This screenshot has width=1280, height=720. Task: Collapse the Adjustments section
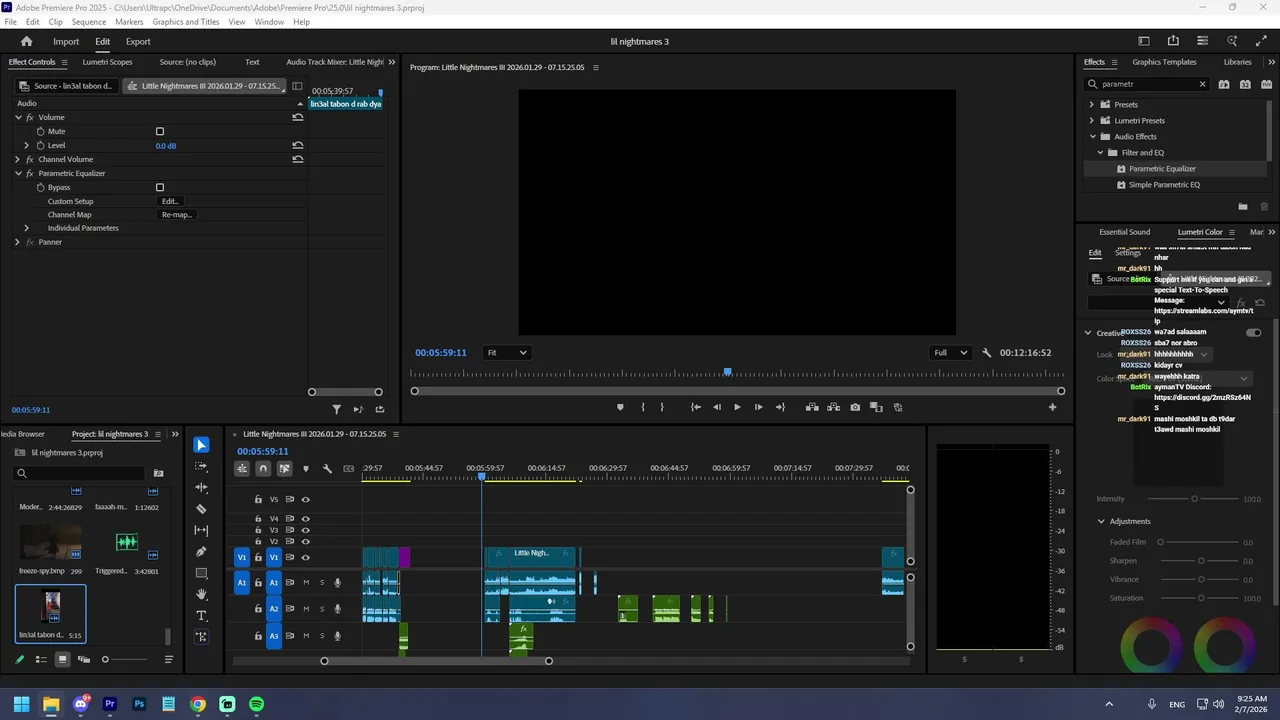(1101, 521)
